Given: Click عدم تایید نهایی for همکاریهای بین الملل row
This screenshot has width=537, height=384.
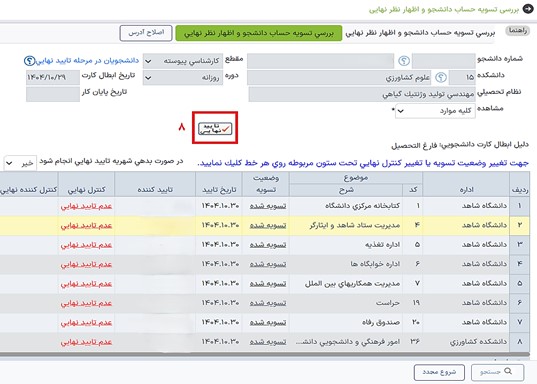Looking at the screenshot, I should tap(86, 284).
